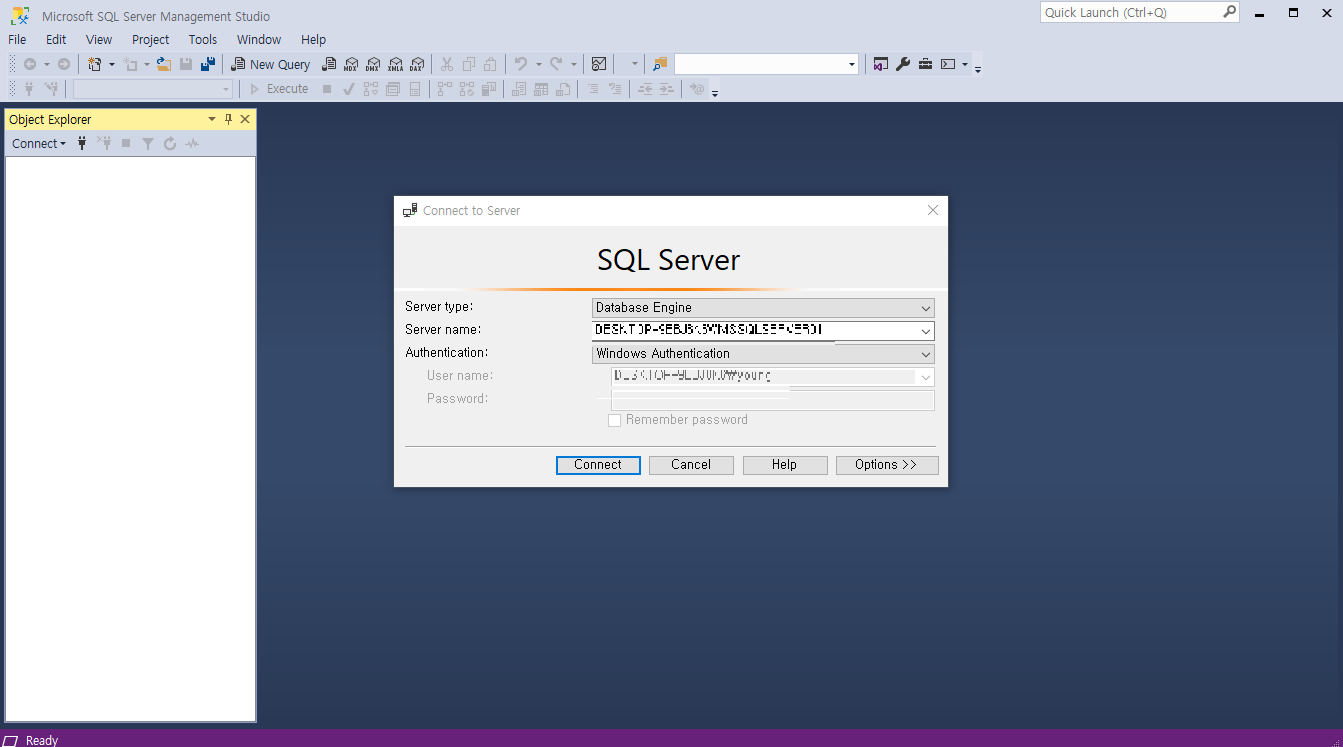
Task: Open the View menu
Action: coord(99,39)
